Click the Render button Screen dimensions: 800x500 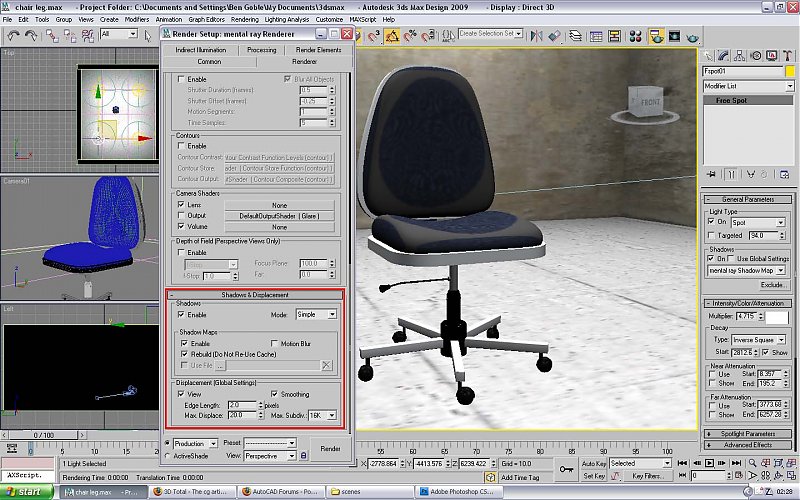pyautogui.click(x=330, y=449)
